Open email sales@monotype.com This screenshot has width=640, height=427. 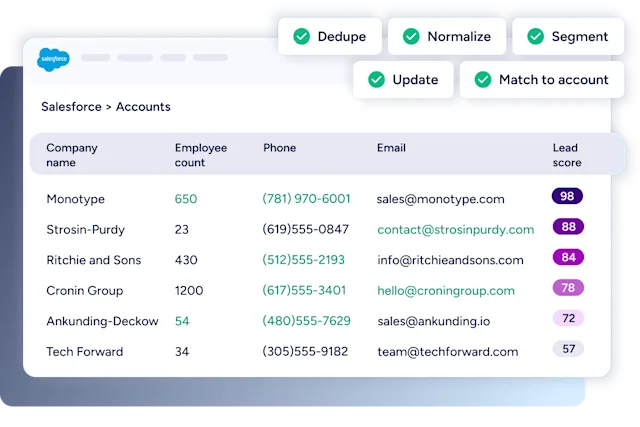[440, 199]
